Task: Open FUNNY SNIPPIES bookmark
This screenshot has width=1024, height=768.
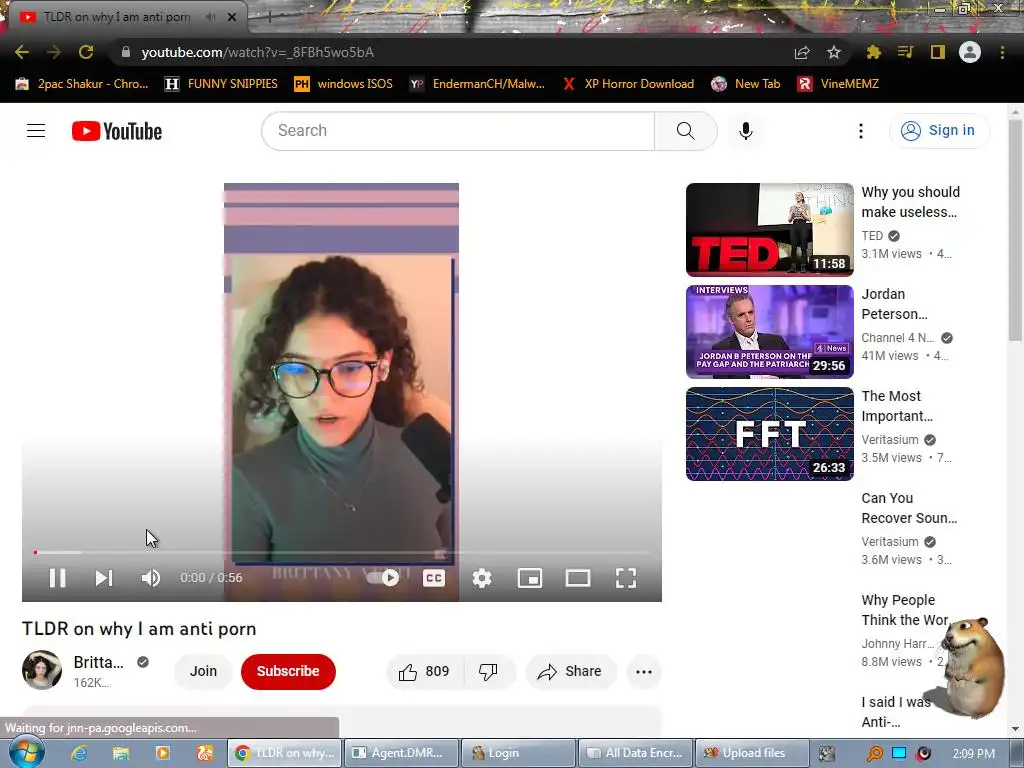Action: click(221, 84)
